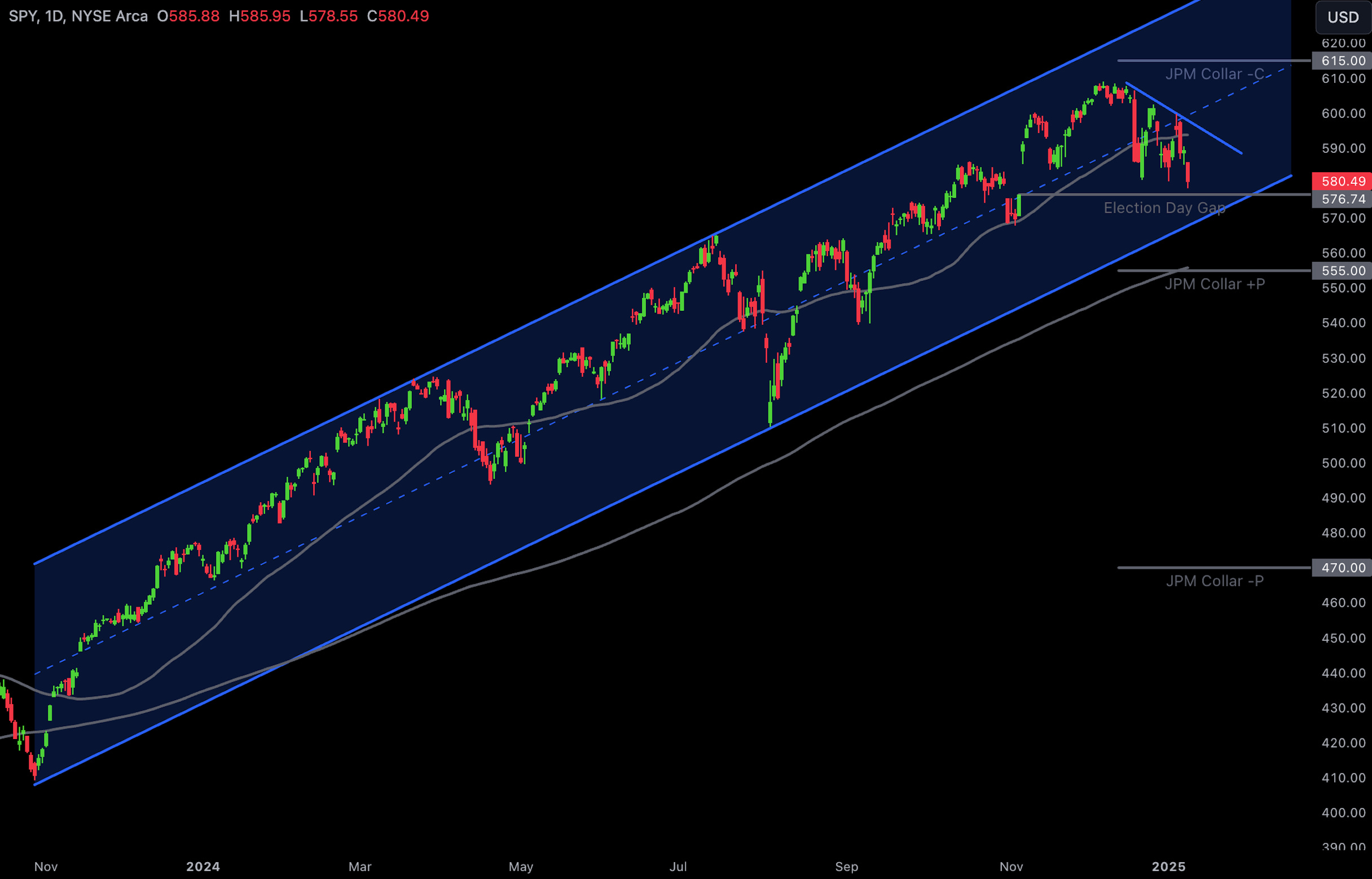1372x879 pixels.
Task: Click the 555.00 horizontal line price label
Action: tap(1343, 271)
